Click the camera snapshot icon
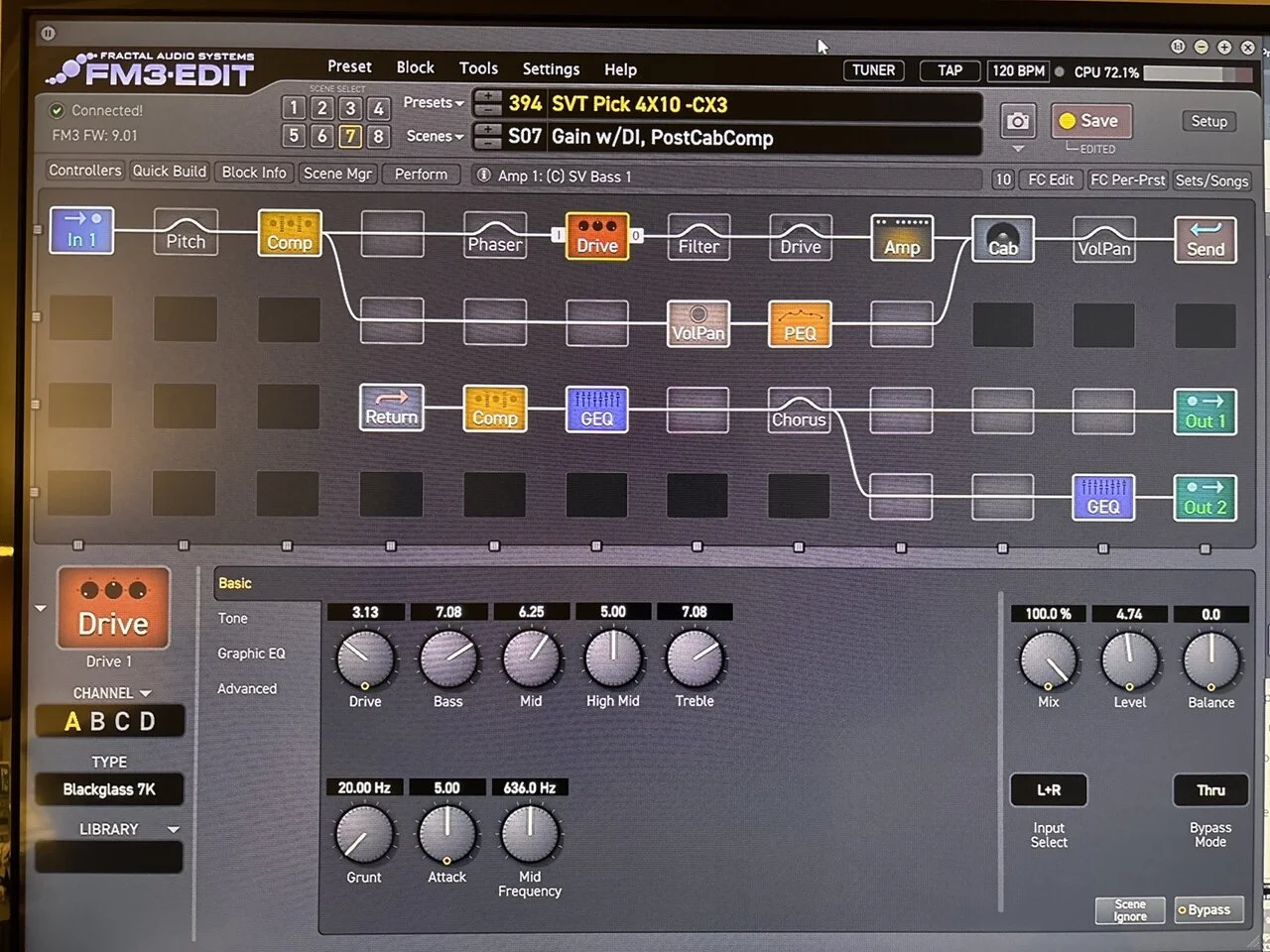The image size is (1270, 952). tap(1017, 121)
